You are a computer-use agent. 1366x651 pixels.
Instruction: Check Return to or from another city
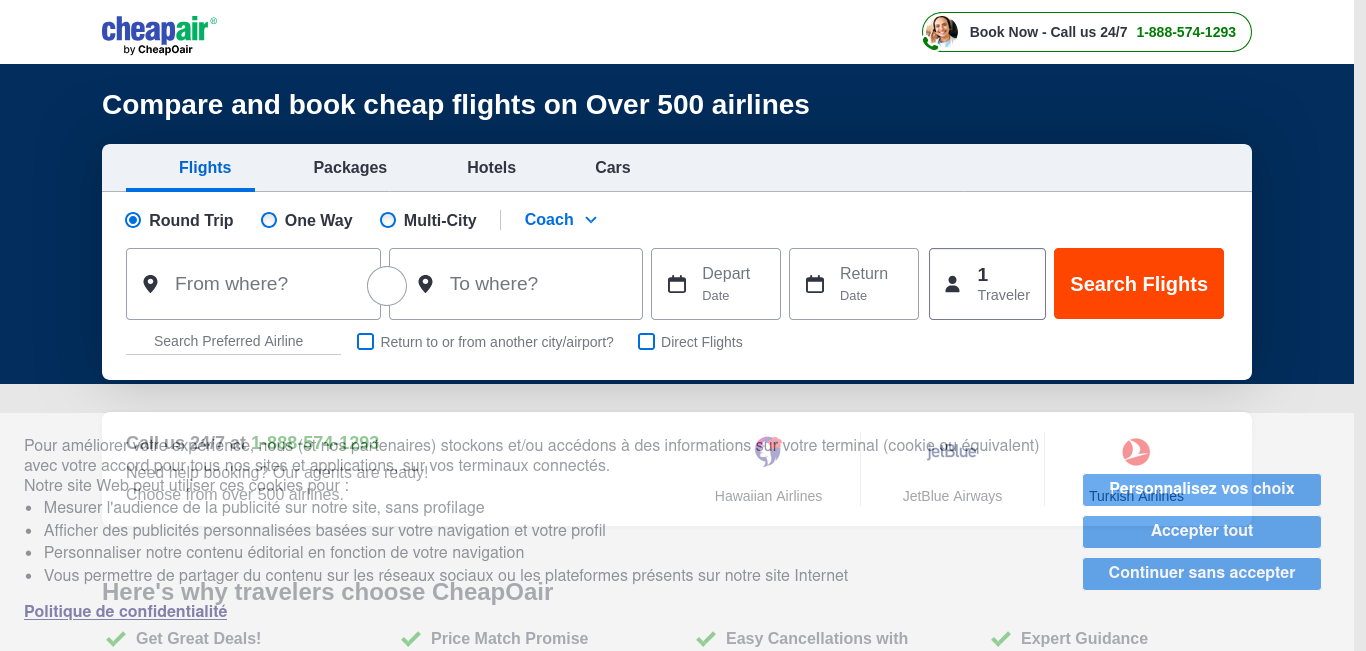tap(365, 341)
